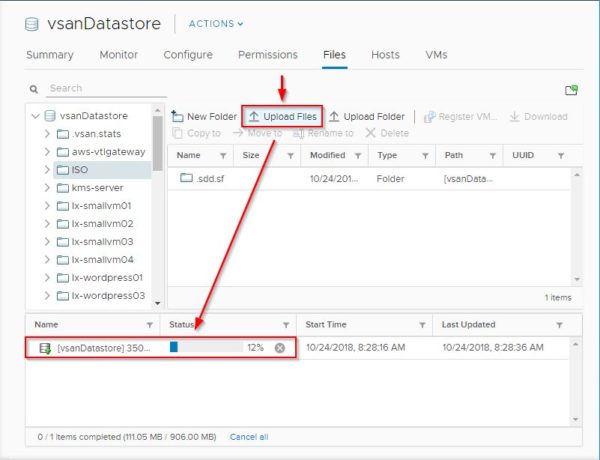This screenshot has width=600, height=460.
Task: Click the Delete toolbar item
Action: pos(387,133)
